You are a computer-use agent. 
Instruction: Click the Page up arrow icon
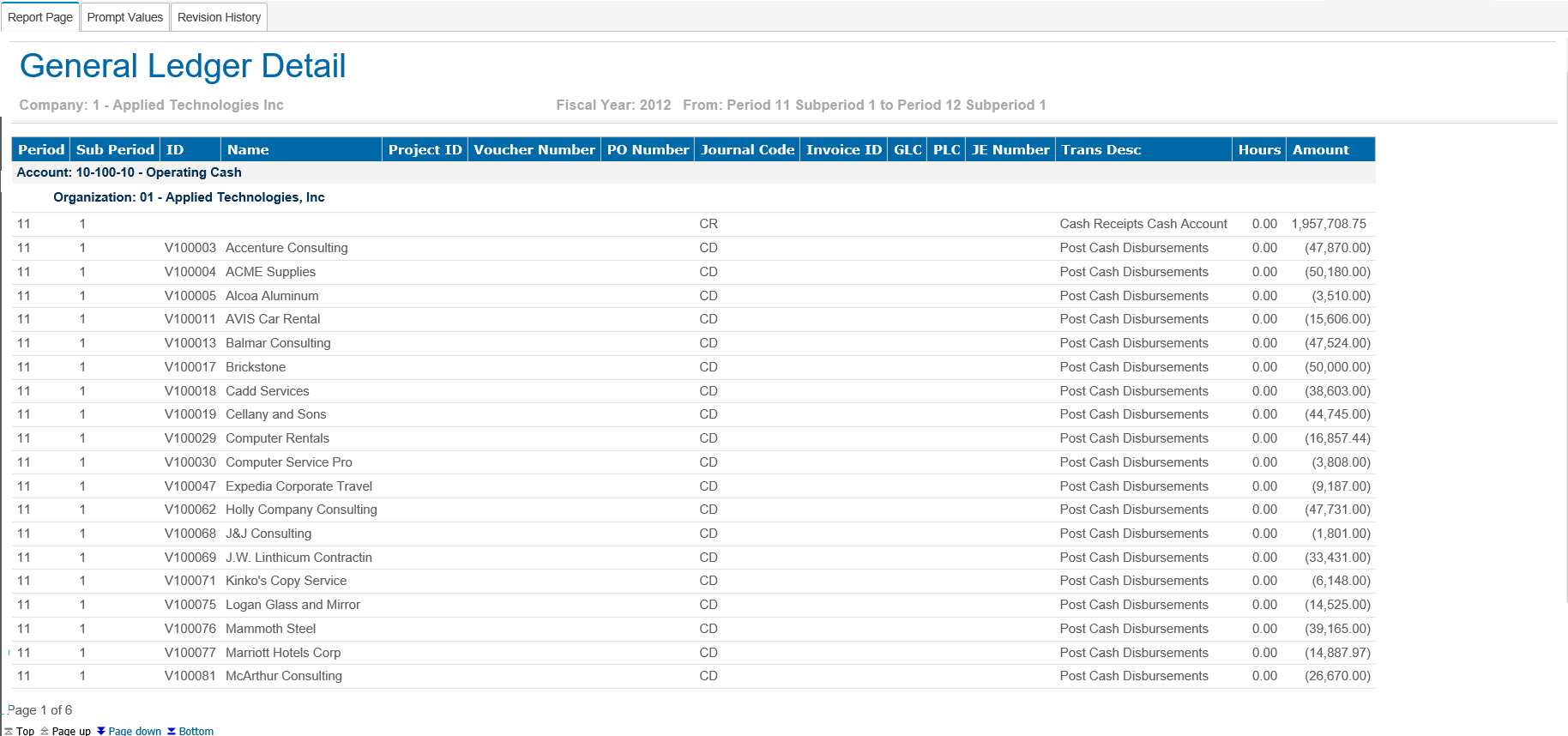[x=45, y=731]
